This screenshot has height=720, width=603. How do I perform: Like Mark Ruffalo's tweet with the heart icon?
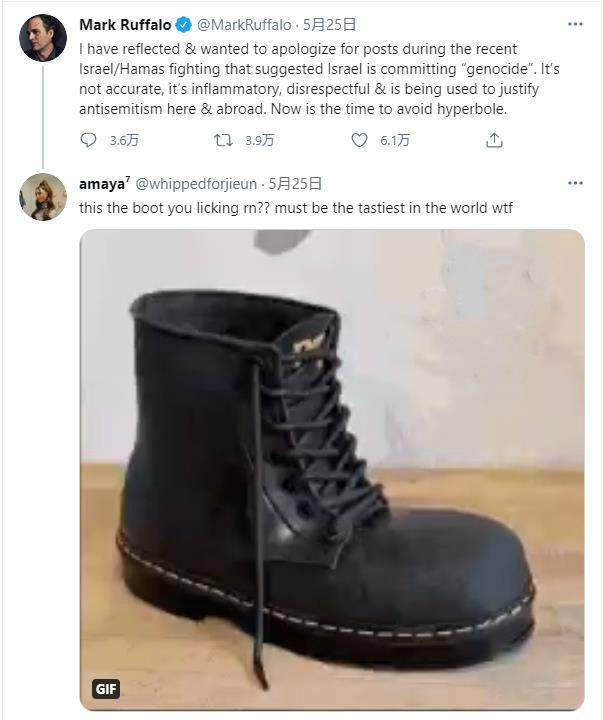[x=359, y=142]
